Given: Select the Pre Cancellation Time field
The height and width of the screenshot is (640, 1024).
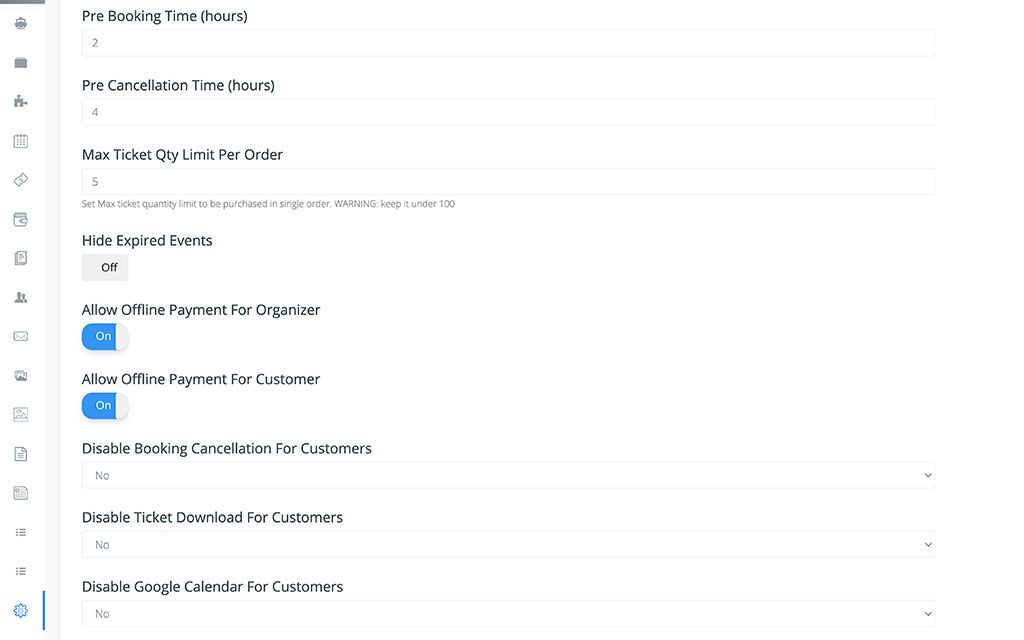Looking at the screenshot, I should [x=507, y=111].
